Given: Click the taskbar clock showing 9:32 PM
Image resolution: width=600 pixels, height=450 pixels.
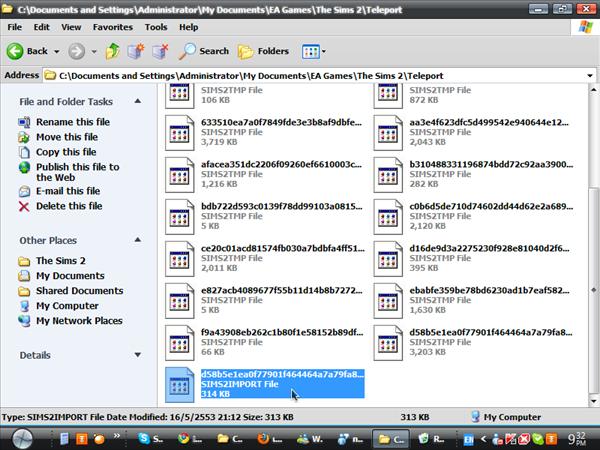Looking at the screenshot, I should click(577, 439).
